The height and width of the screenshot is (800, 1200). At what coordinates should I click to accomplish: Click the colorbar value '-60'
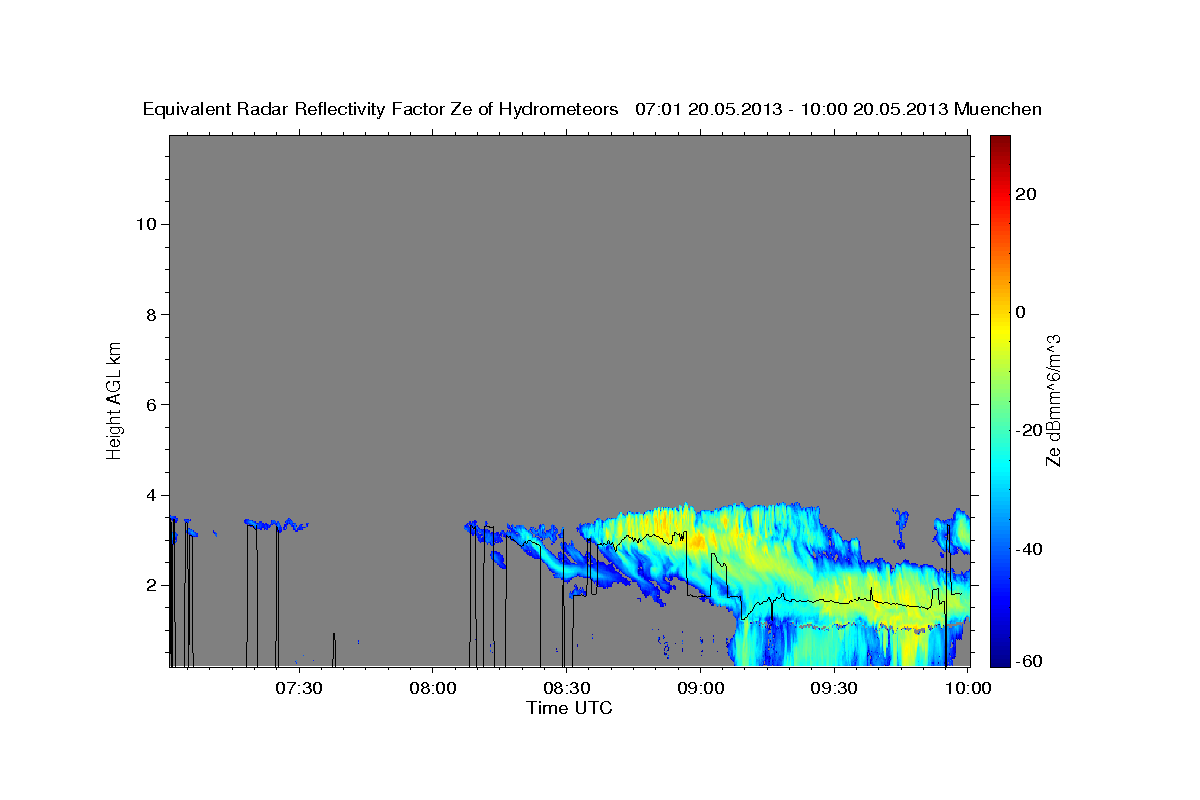pyautogui.click(x=1028, y=661)
